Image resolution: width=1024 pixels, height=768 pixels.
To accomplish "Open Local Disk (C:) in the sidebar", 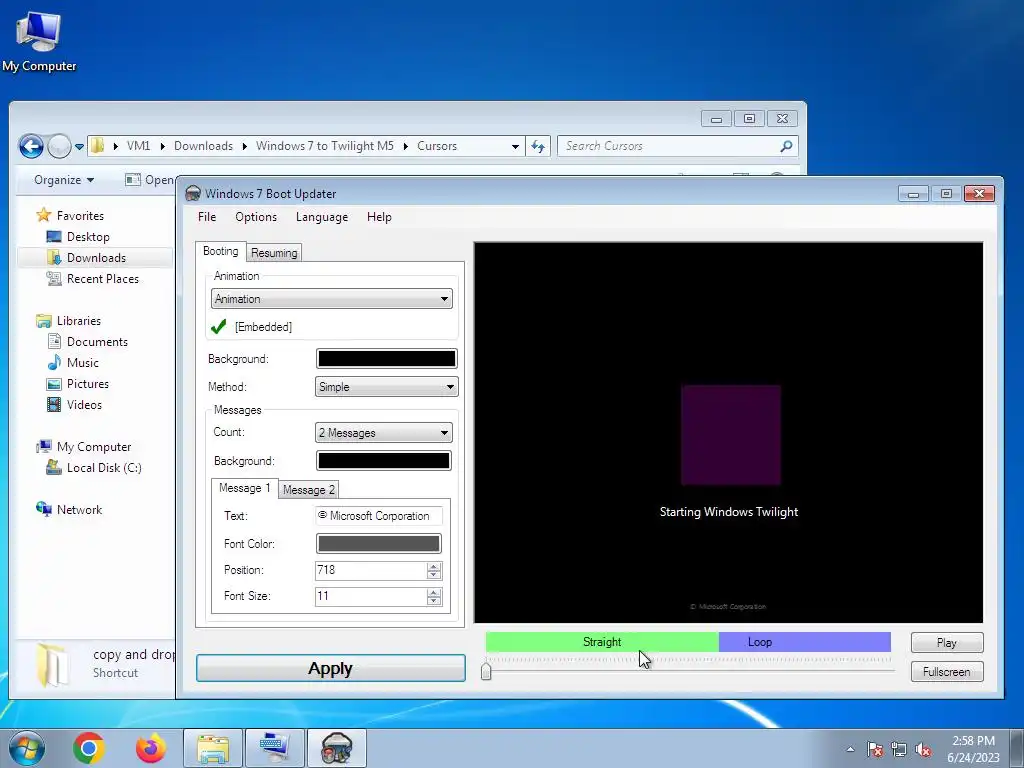I will click(x=104, y=468).
